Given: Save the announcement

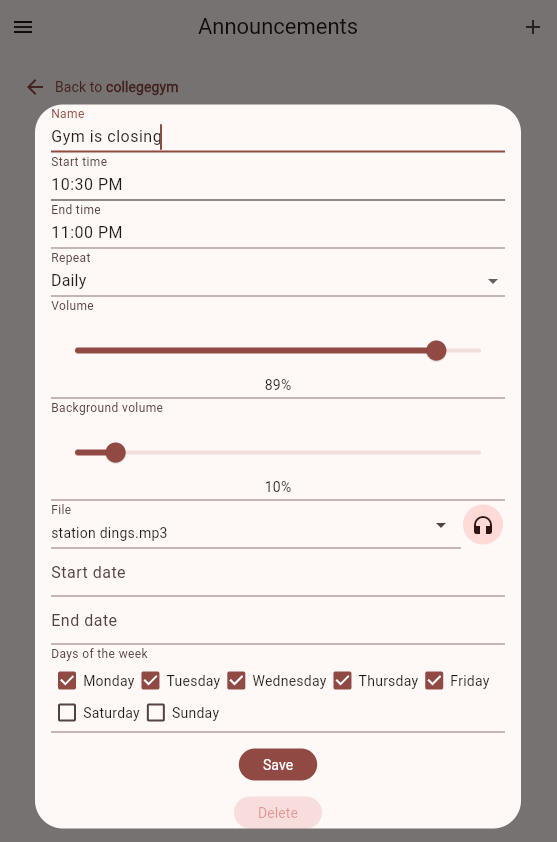Looking at the screenshot, I should click(278, 764).
